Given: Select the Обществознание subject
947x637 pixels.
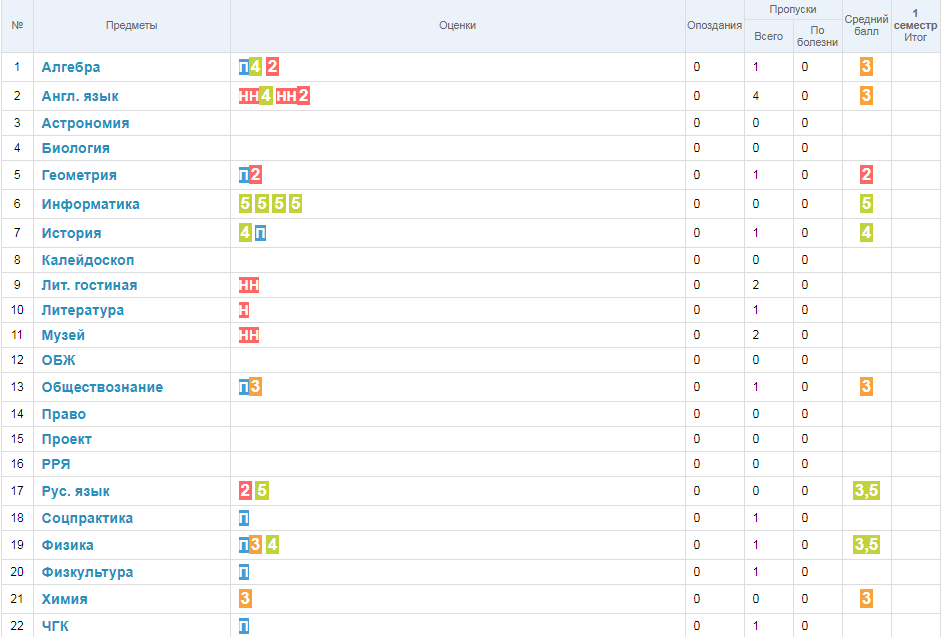Looking at the screenshot, I should click(101, 387).
